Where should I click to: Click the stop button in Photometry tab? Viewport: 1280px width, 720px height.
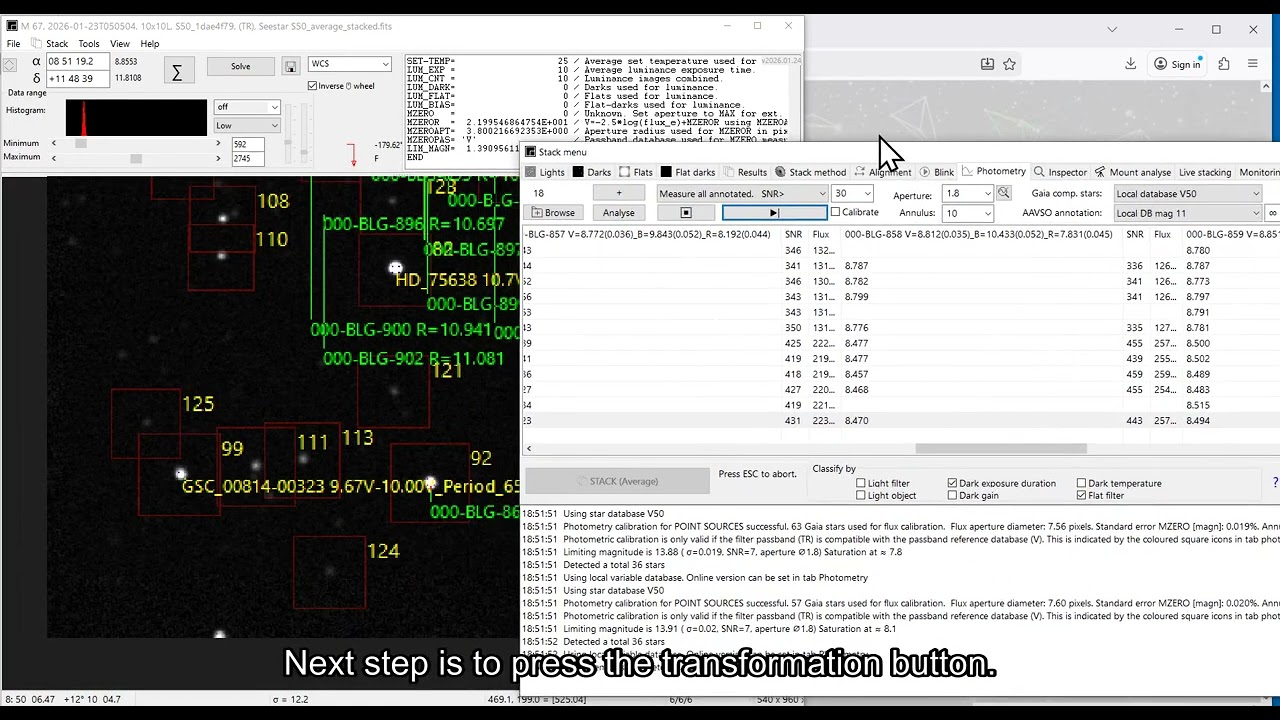pyautogui.click(x=686, y=213)
